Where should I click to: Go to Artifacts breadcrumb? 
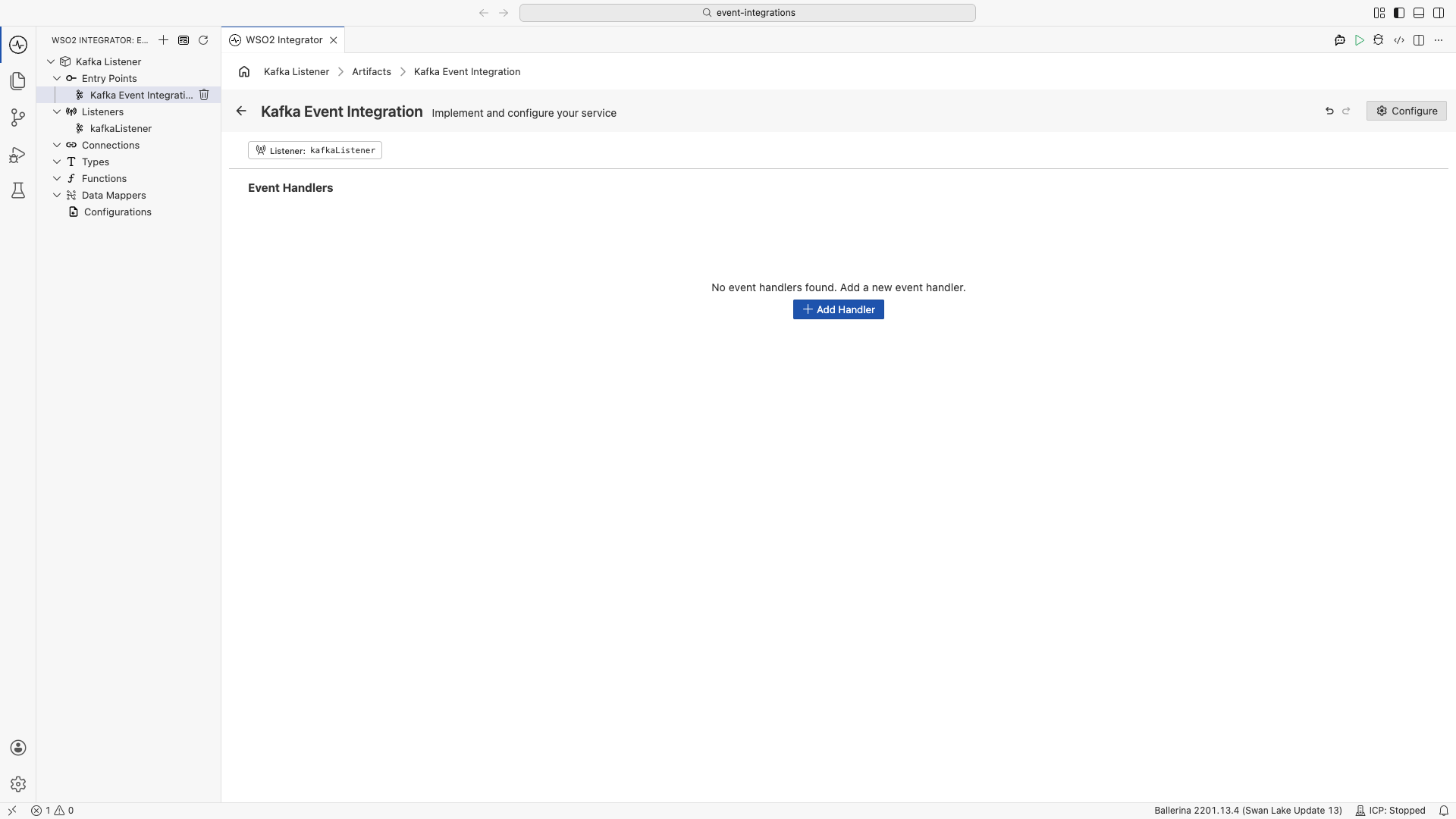tap(372, 71)
